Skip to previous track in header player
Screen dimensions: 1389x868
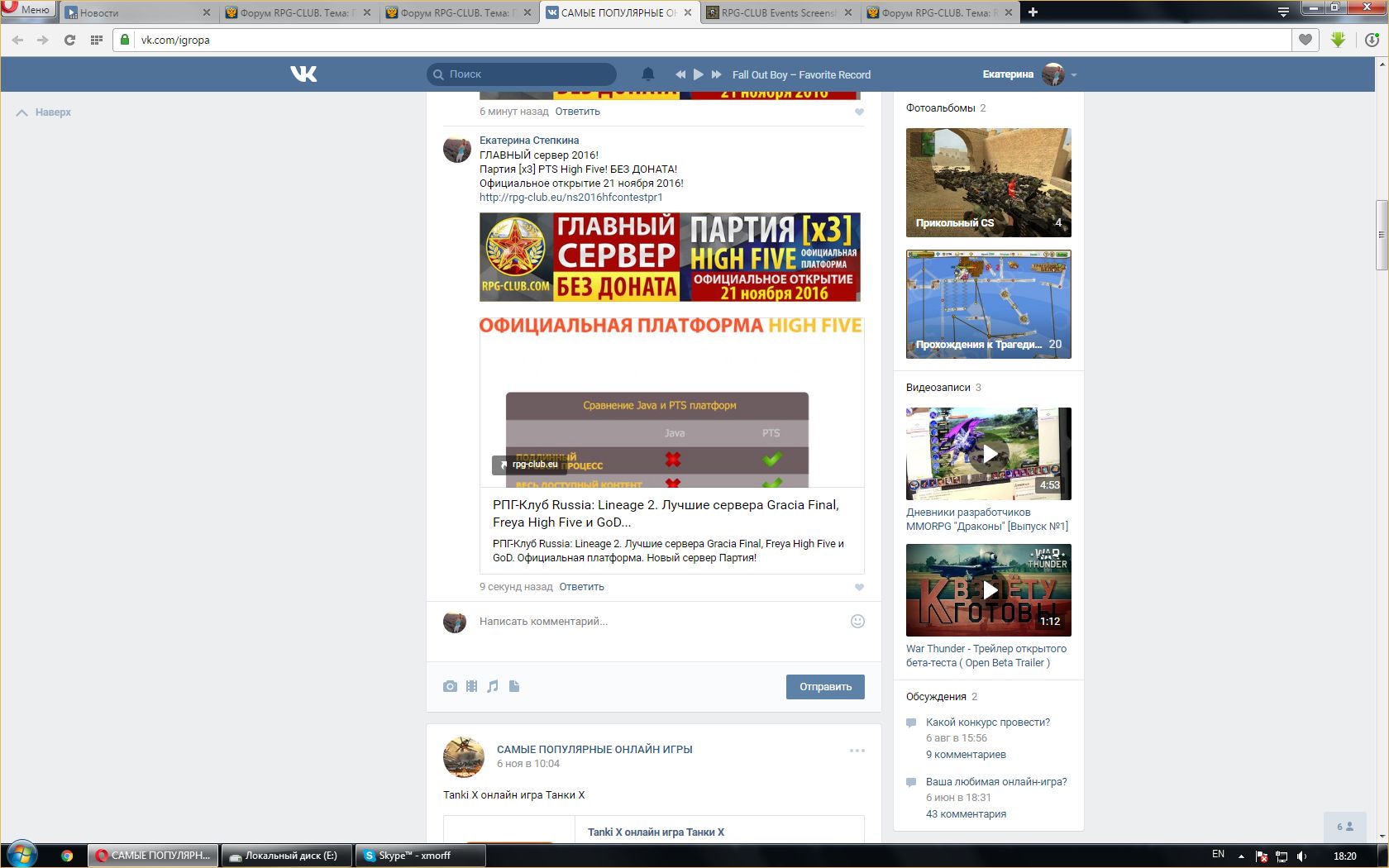[680, 74]
